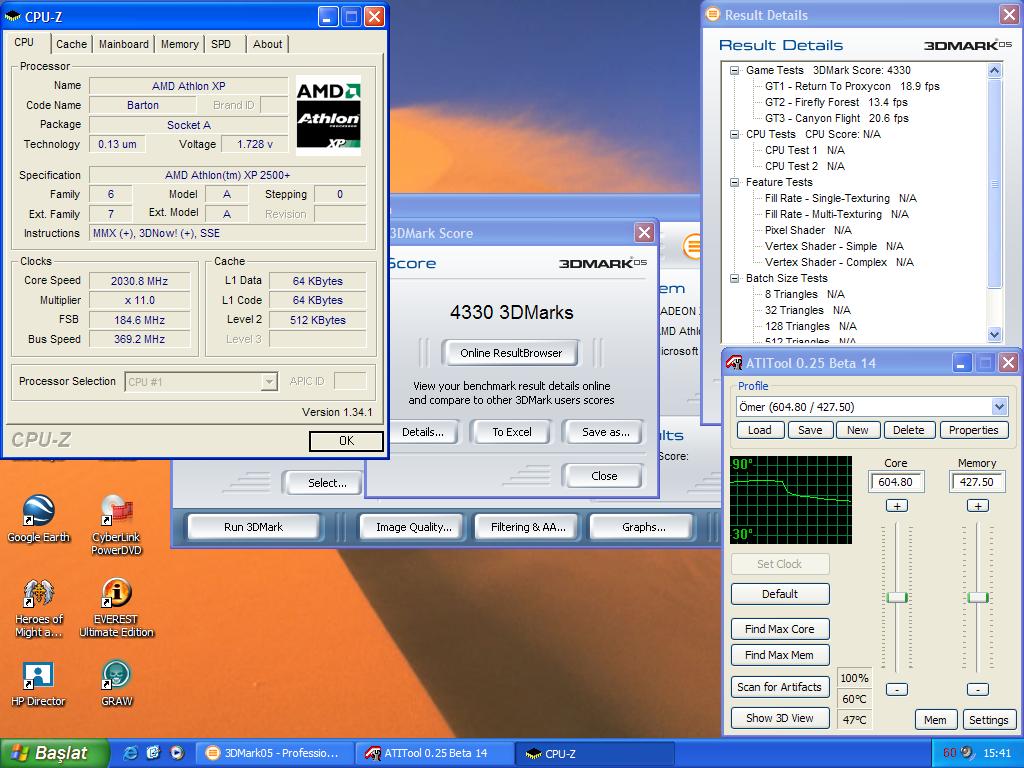Decrease Memory clock with minus button
The image size is (1024, 768).
click(x=977, y=689)
